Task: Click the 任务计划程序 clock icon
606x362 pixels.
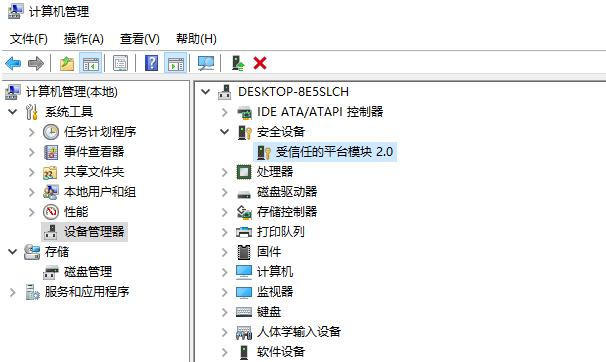Action: point(51,132)
